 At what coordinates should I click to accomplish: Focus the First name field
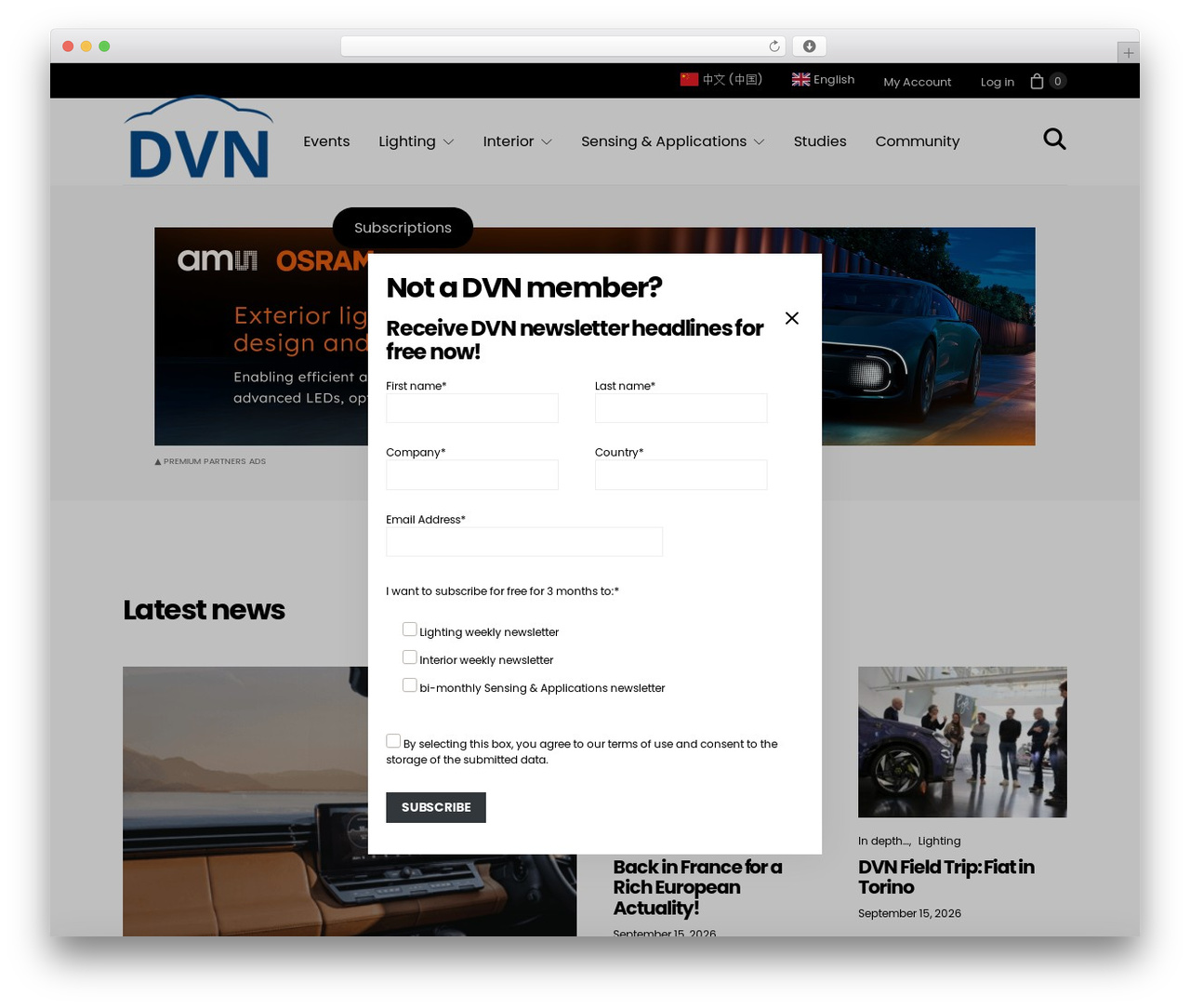[x=472, y=408]
